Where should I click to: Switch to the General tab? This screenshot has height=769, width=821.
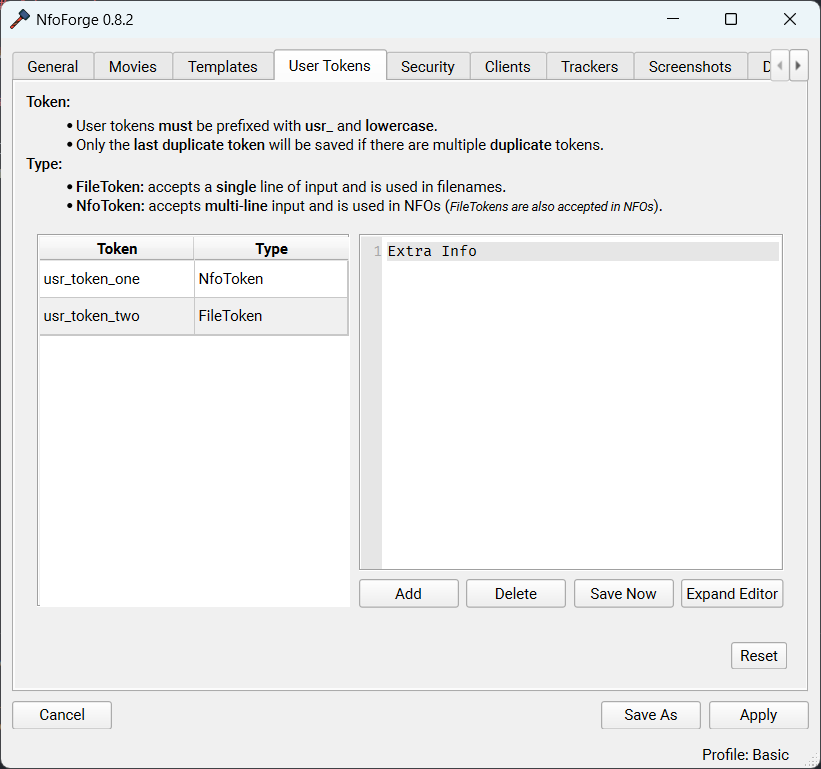point(53,66)
